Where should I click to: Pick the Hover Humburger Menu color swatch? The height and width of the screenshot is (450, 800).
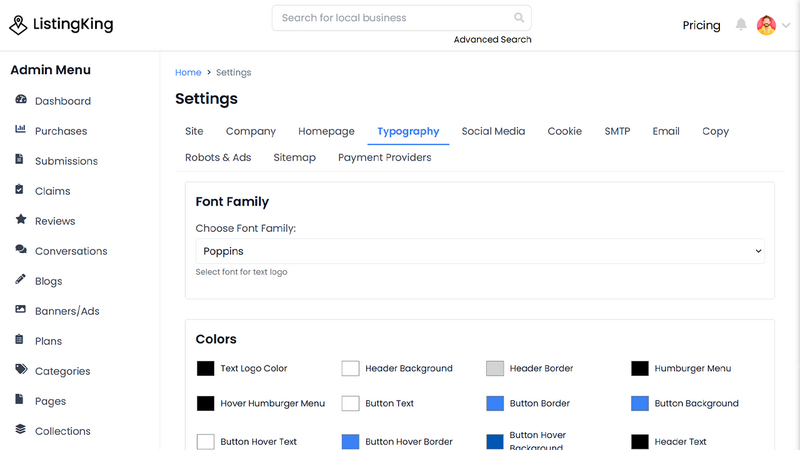point(206,404)
